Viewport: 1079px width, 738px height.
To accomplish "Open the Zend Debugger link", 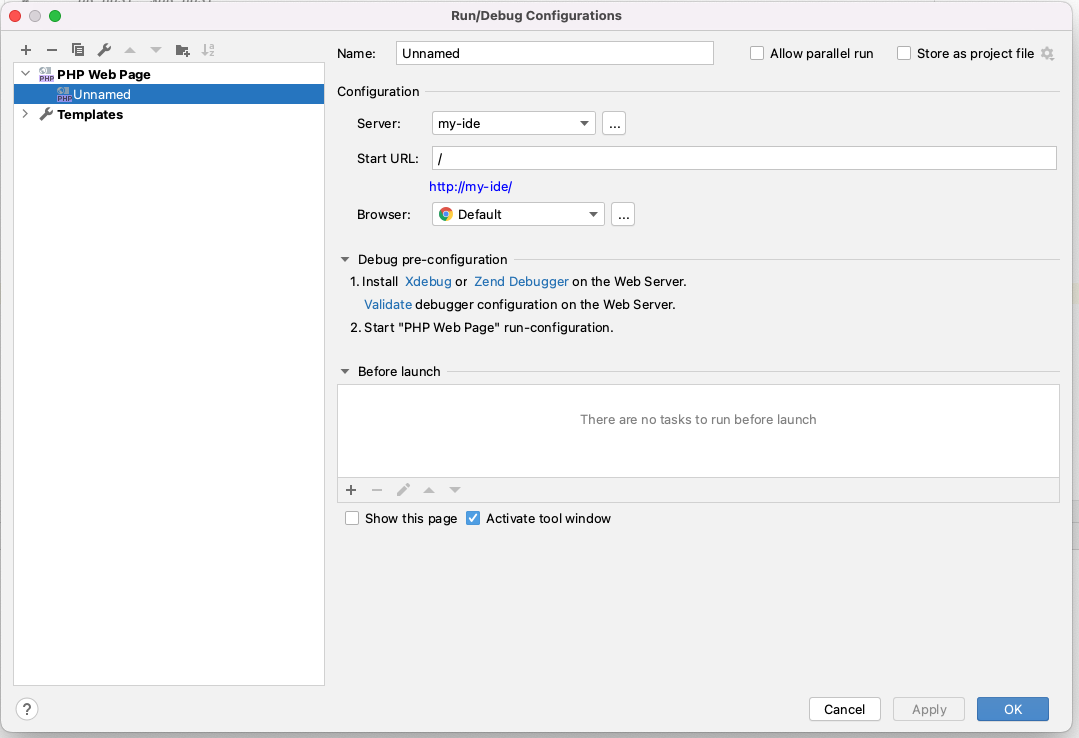I will point(522,281).
